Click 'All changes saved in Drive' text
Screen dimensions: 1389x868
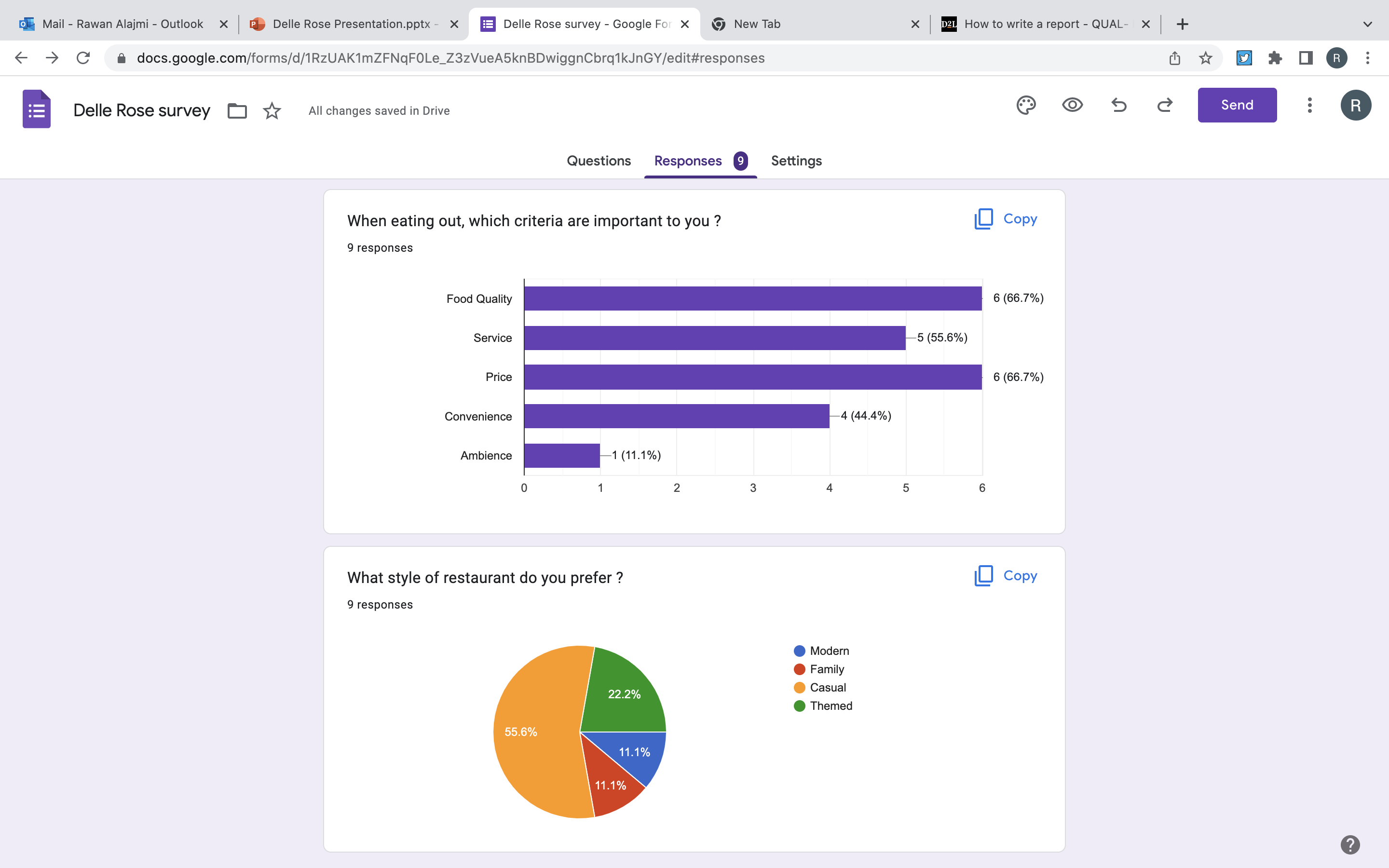(x=379, y=111)
